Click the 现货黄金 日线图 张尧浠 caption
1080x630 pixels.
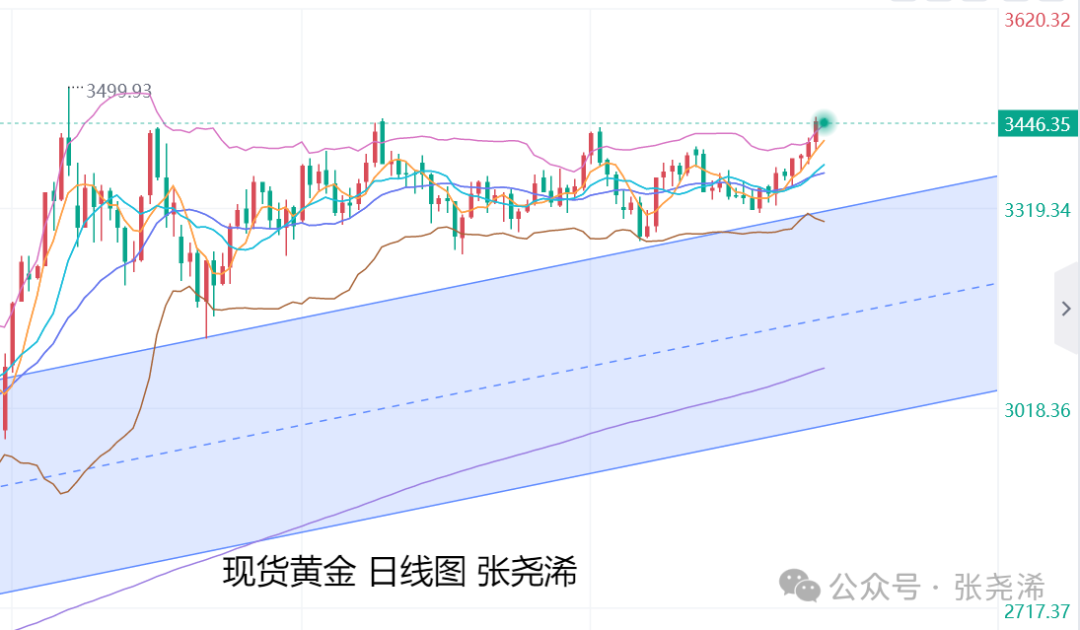tap(399, 572)
